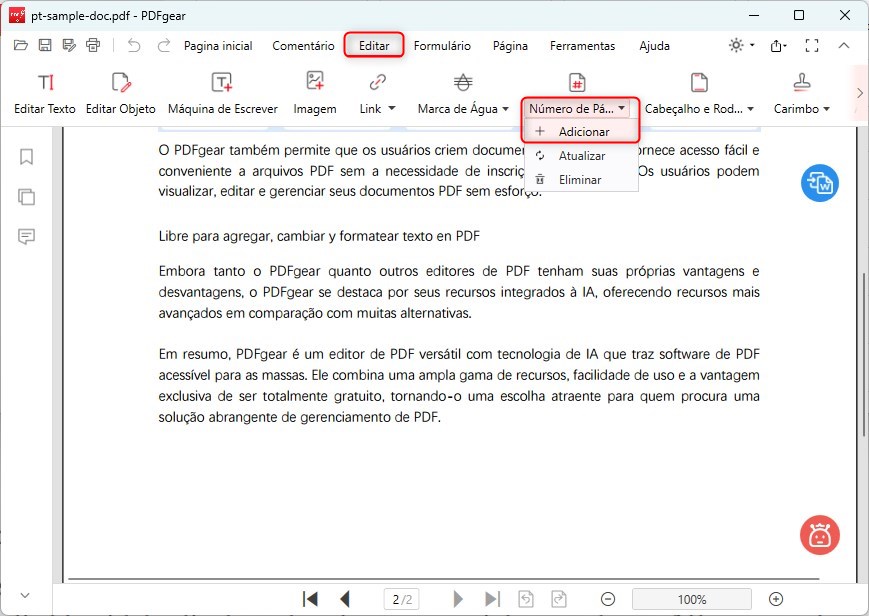Open the Máquina de Escrever tool
Viewport: 869px width, 616px height.
[x=221, y=92]
